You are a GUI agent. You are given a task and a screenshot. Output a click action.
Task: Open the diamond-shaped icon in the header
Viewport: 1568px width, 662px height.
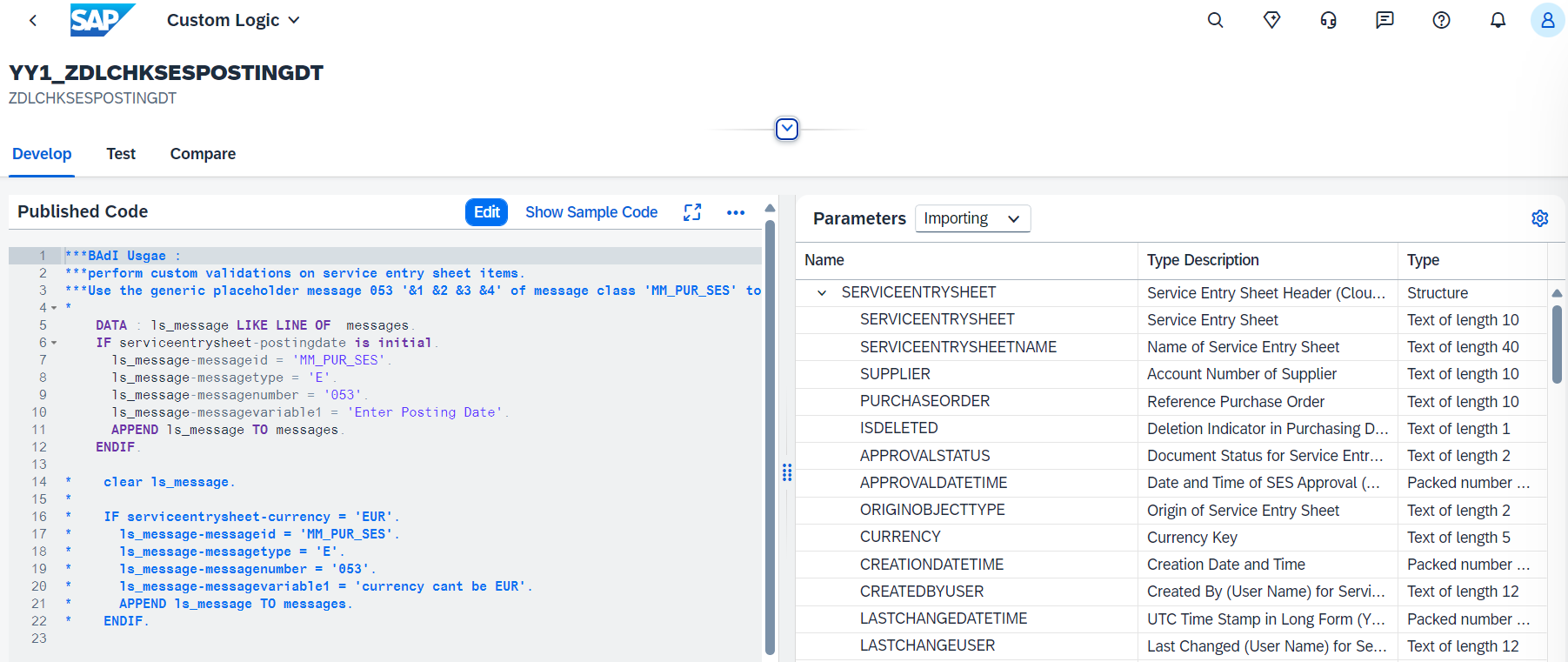click(x=1272, y=20)
